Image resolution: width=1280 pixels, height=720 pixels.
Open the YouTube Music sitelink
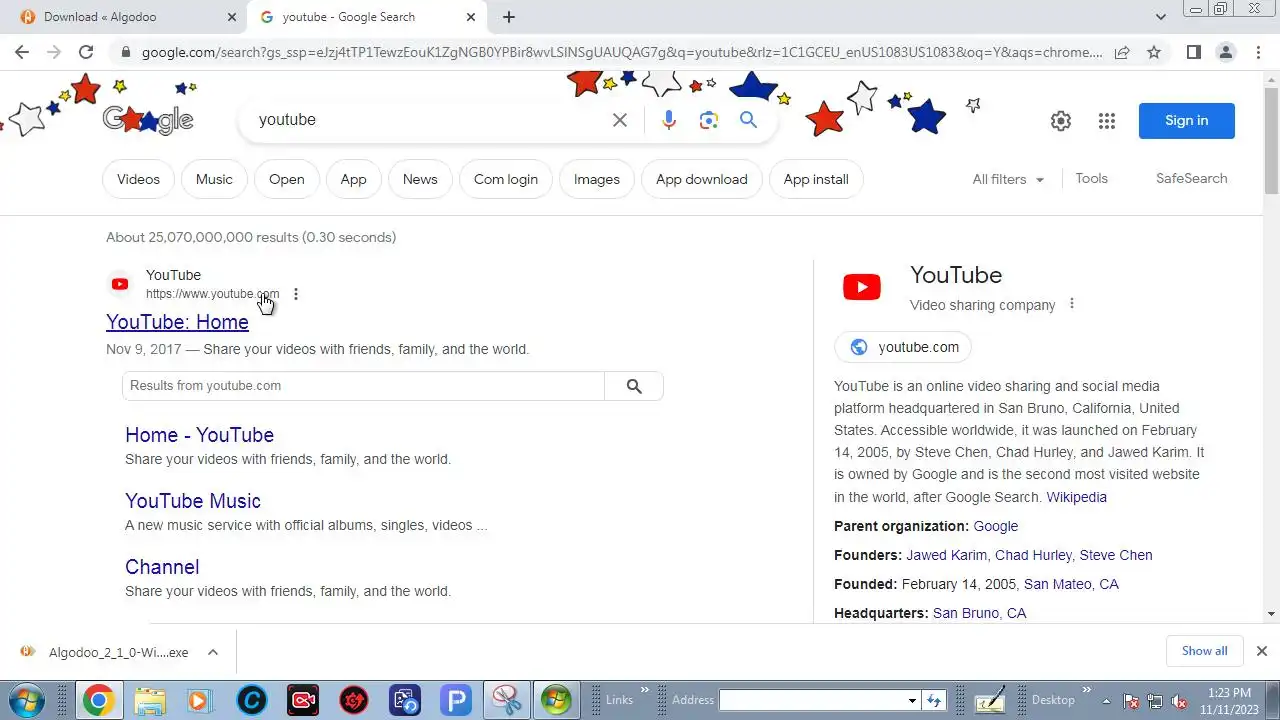pyautogui.click(x=193, y=501)
